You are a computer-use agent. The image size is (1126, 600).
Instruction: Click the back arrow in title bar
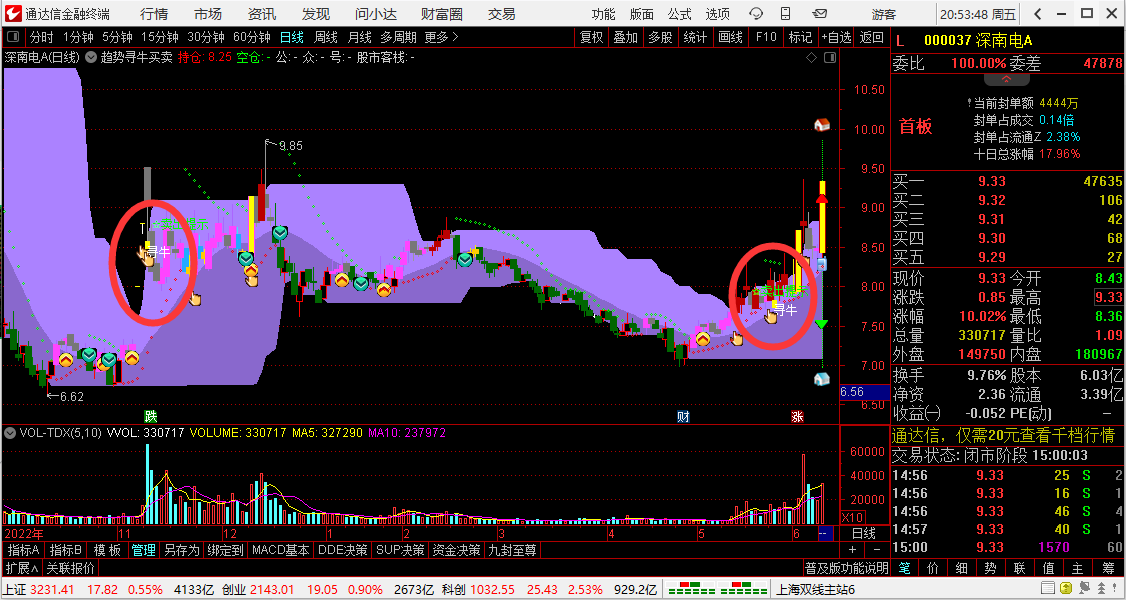(x=1037, y=13)
